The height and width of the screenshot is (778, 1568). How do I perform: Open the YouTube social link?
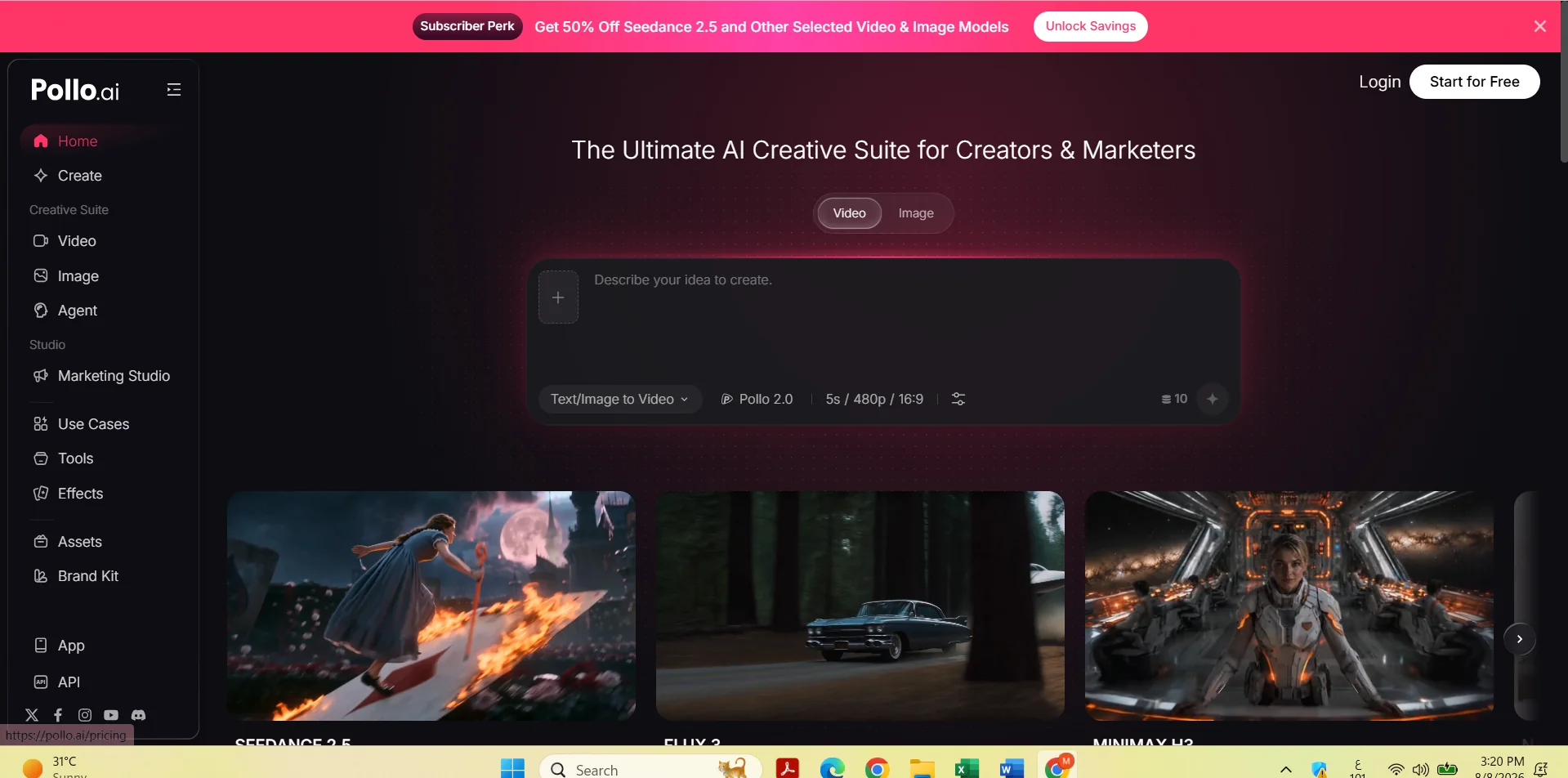click(x=111, y=715)
